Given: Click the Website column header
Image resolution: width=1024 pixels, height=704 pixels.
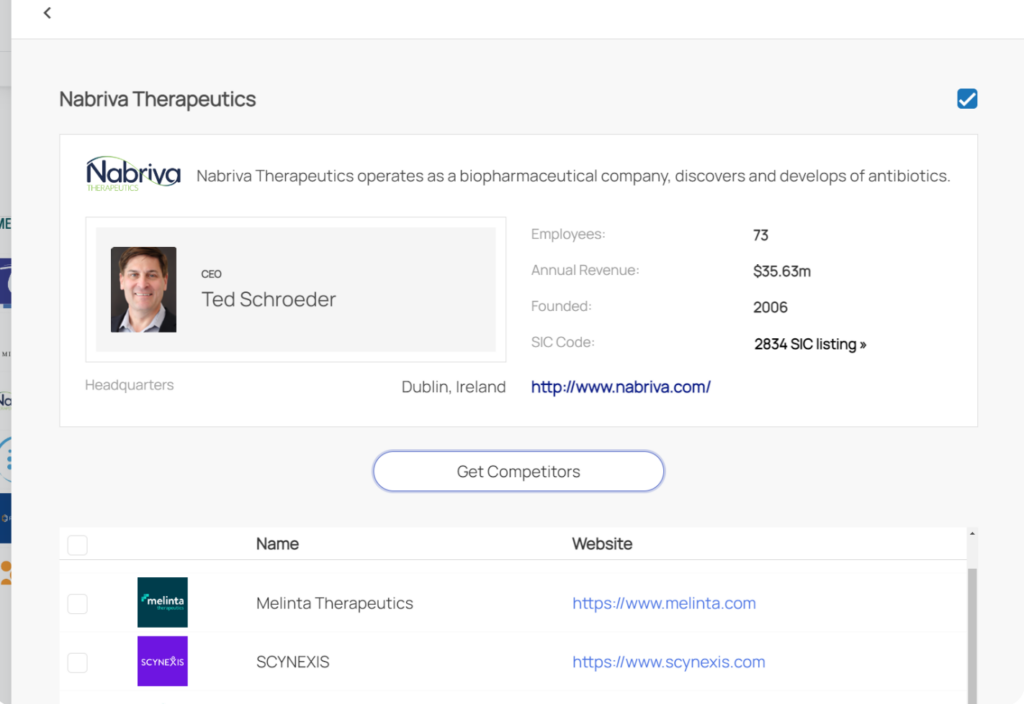Looking at the screenshot, I should tap(601, 544).
